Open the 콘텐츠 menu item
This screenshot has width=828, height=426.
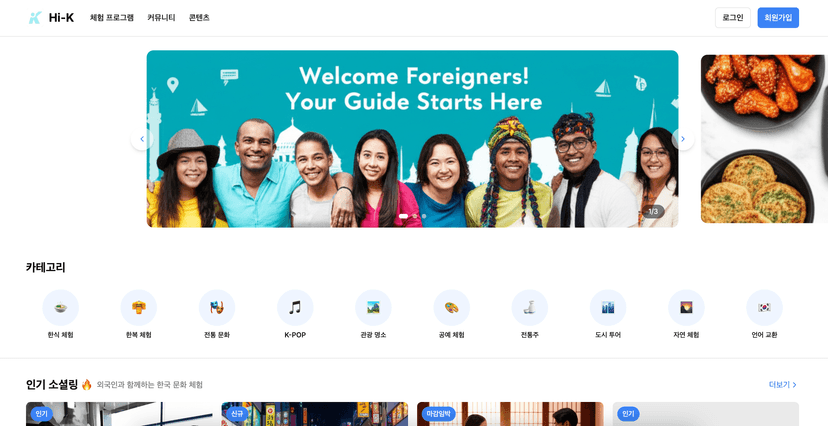point(199,17)
